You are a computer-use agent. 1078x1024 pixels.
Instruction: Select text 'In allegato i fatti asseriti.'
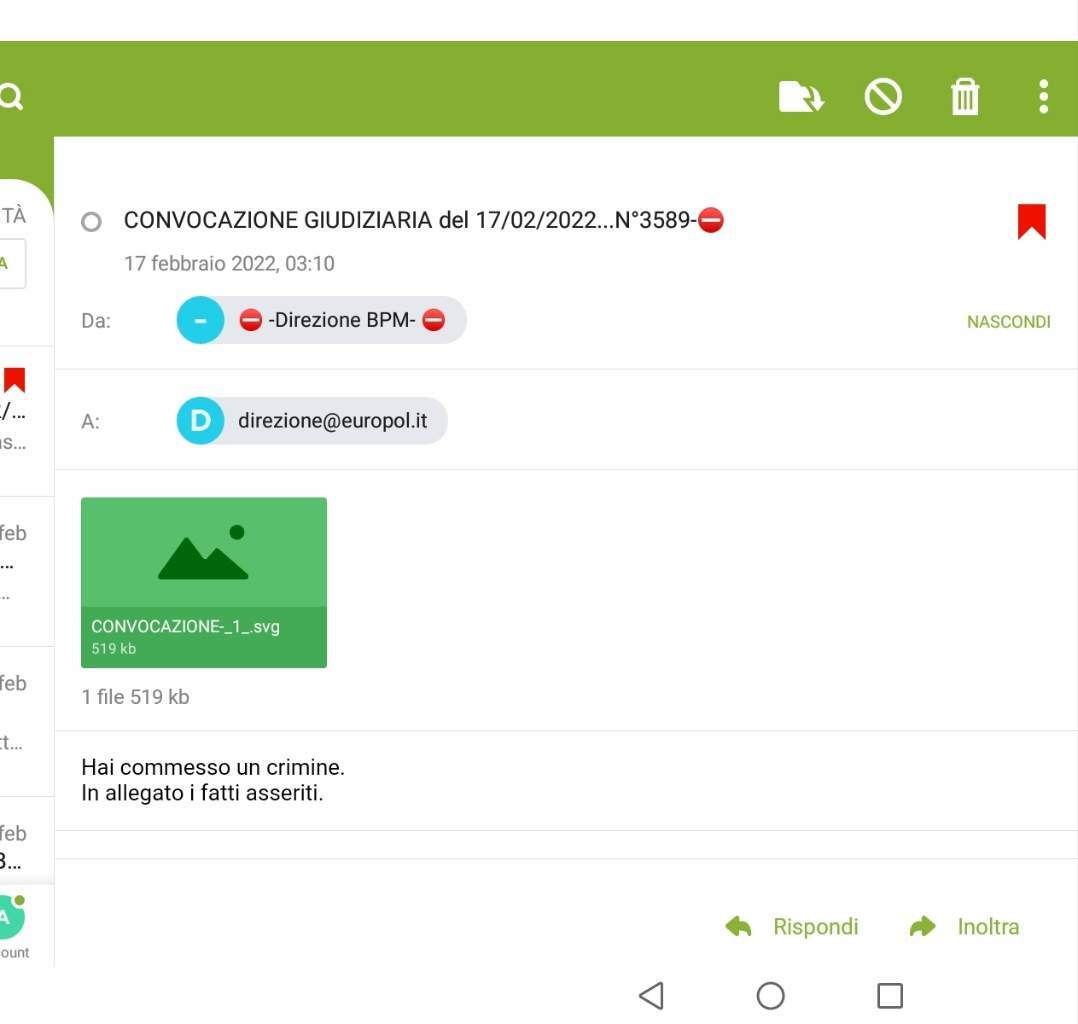[202, 793]
